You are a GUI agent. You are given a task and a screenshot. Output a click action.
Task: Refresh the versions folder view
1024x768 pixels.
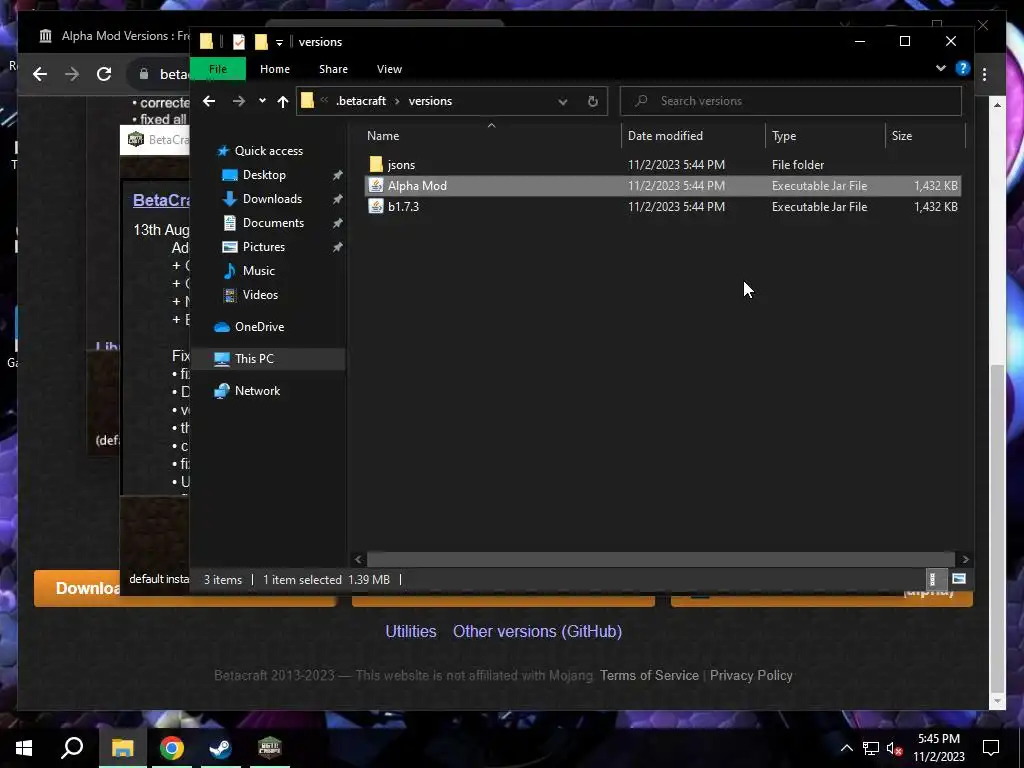[592, 101]
